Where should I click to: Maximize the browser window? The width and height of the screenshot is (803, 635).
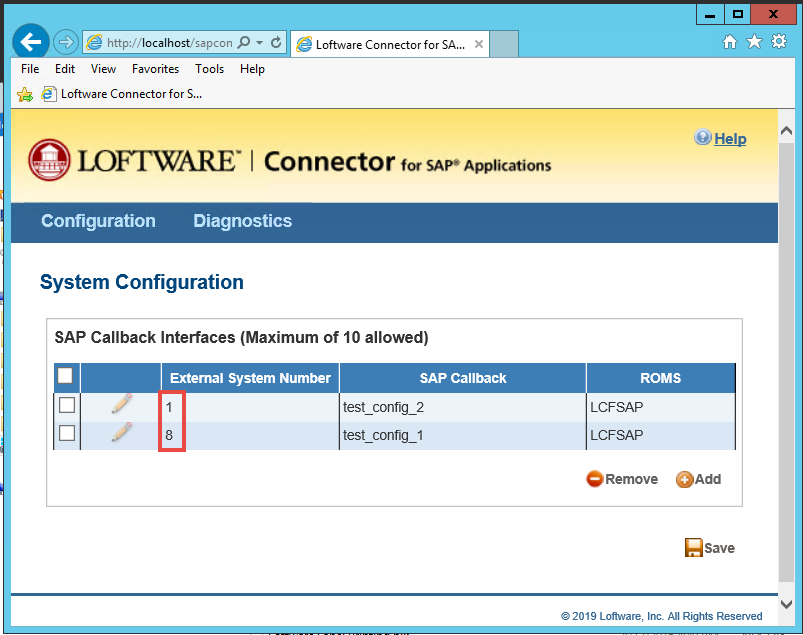[x=737, y=15]
